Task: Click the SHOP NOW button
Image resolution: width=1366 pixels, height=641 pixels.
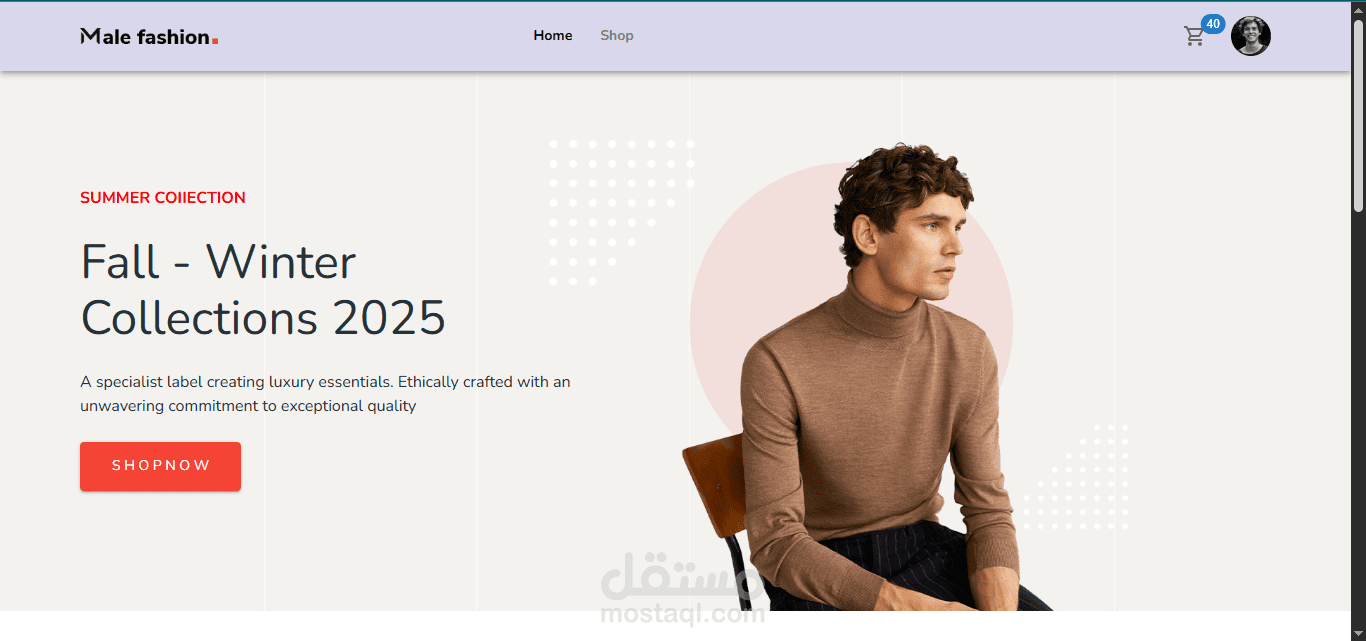Action: [x=160, y=466]
